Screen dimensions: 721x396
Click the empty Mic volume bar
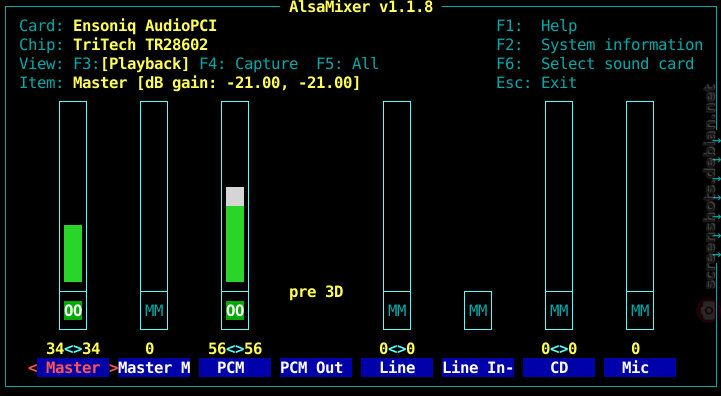tap(640, 196)
